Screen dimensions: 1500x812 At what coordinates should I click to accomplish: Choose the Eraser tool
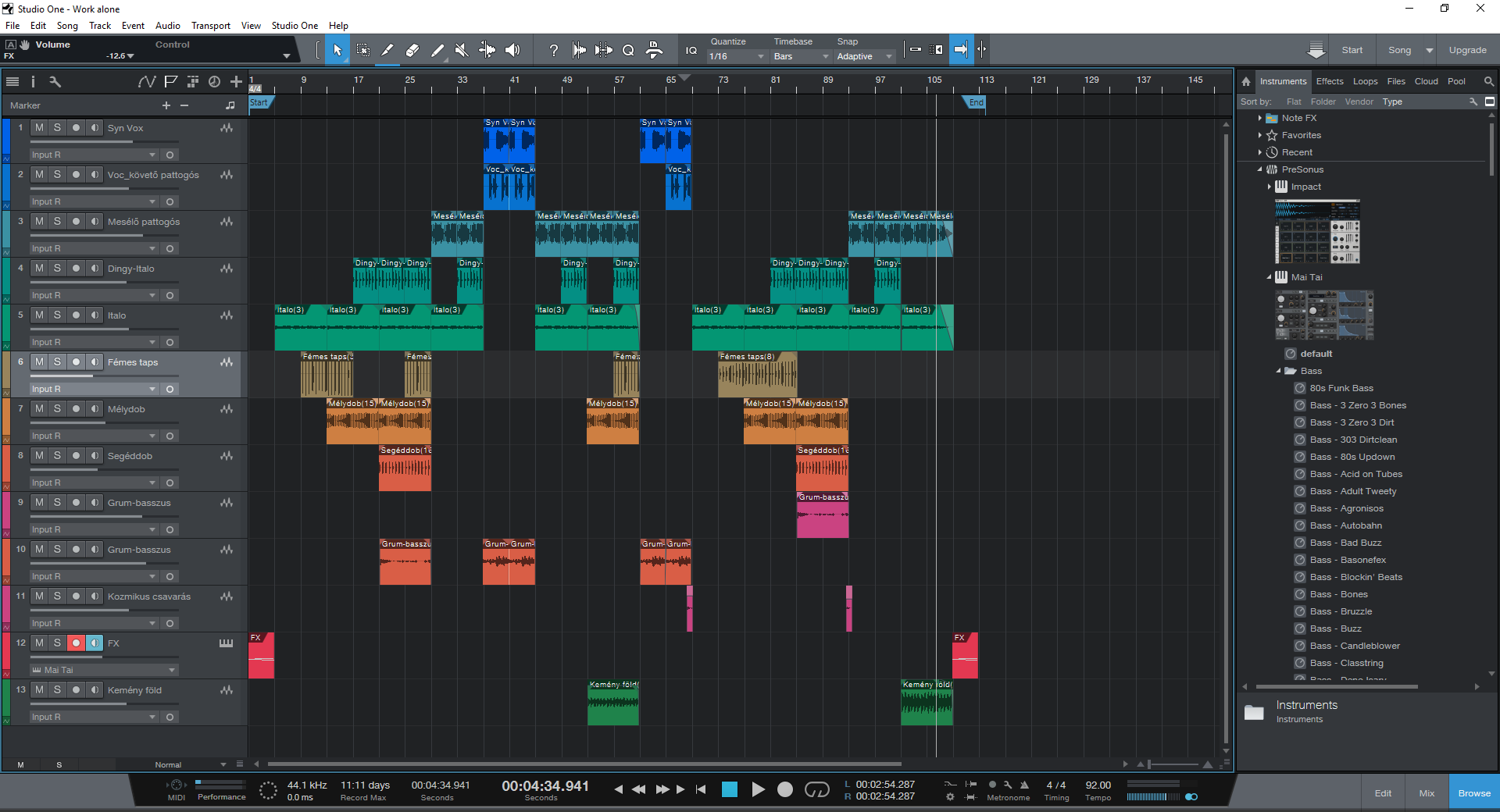[x=412, y=50]
